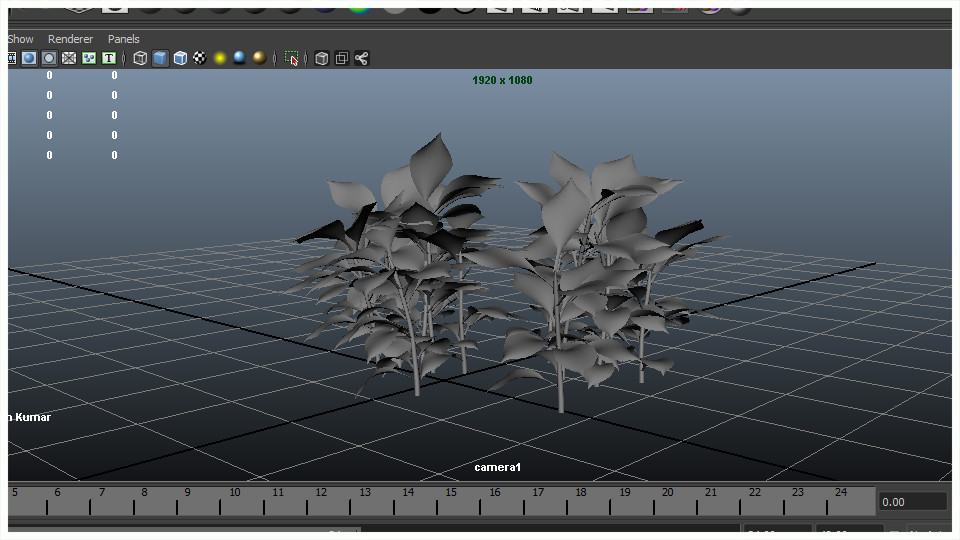
Task: Enable wireframe display mode
Action: point(140,58)
